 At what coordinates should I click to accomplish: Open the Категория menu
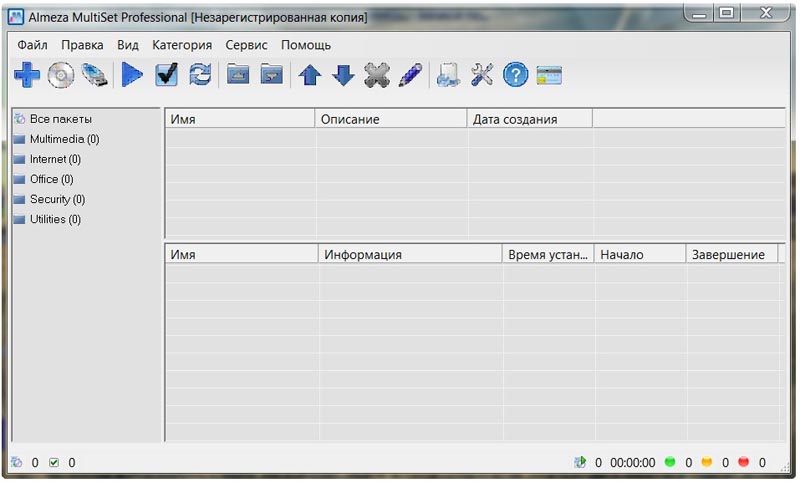pyautogui.click(x=182, y=45)
